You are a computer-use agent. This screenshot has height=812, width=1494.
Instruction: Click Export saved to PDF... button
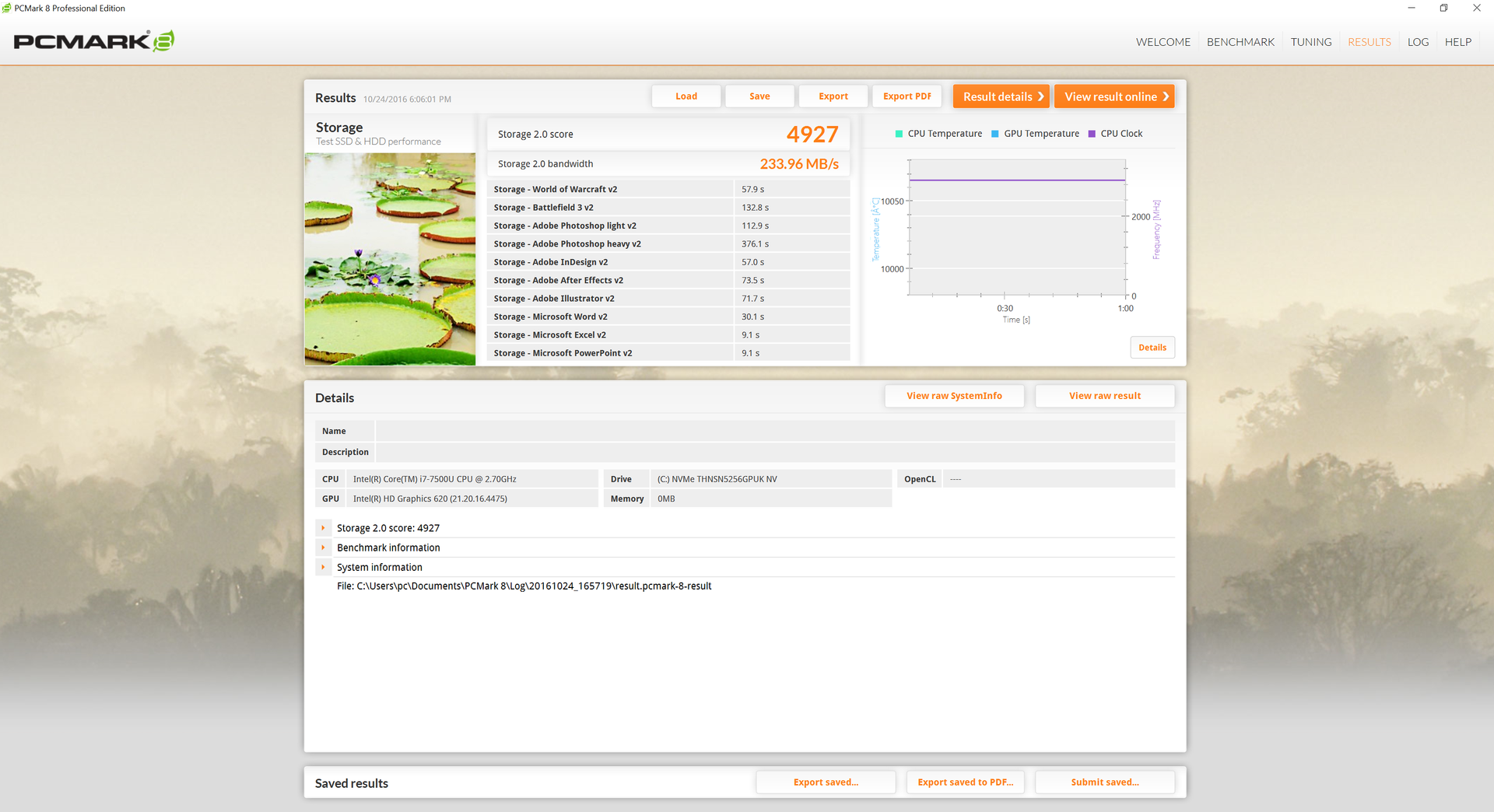(966, 782)
